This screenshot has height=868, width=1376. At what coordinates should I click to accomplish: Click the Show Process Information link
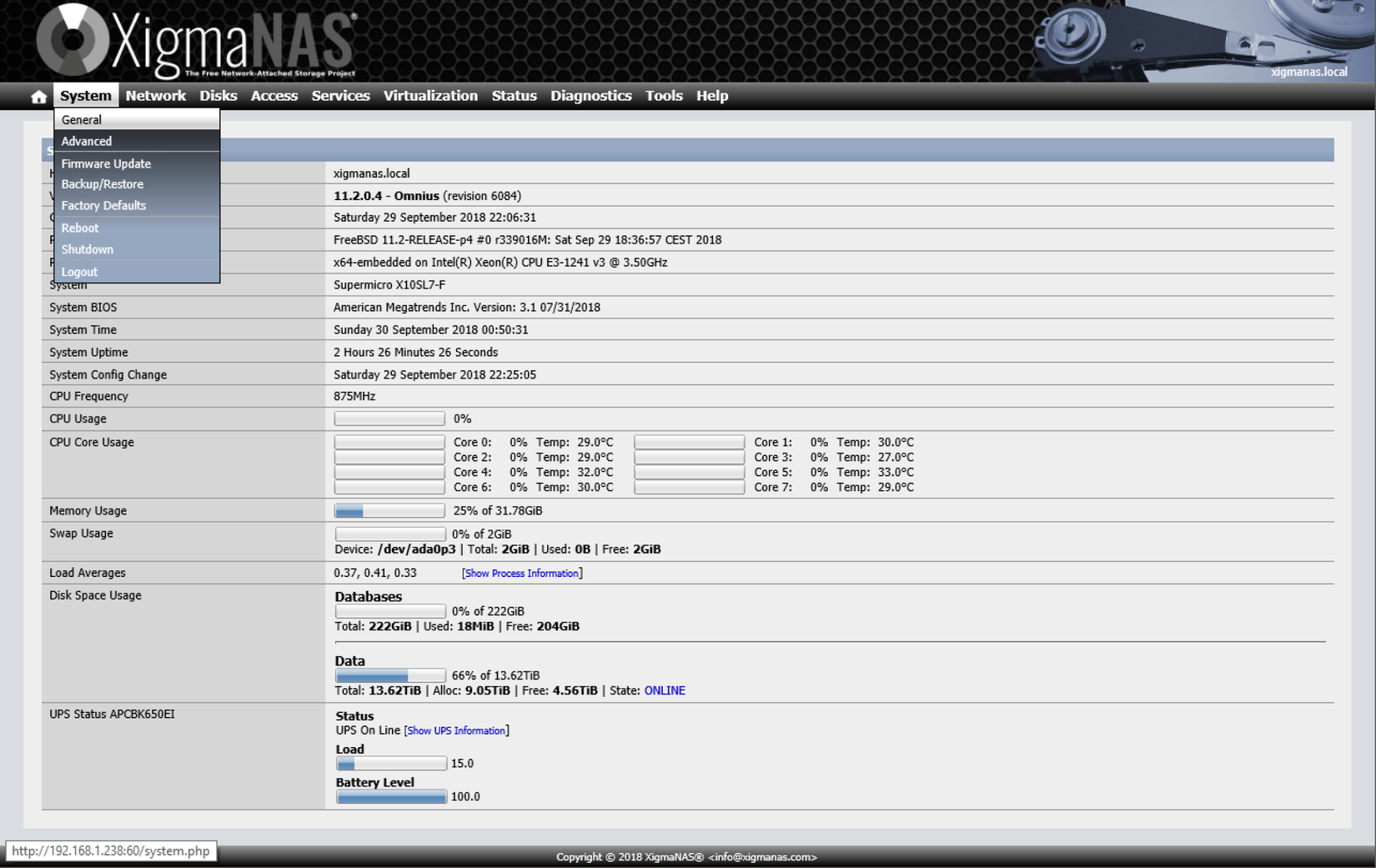coord(521,573)
